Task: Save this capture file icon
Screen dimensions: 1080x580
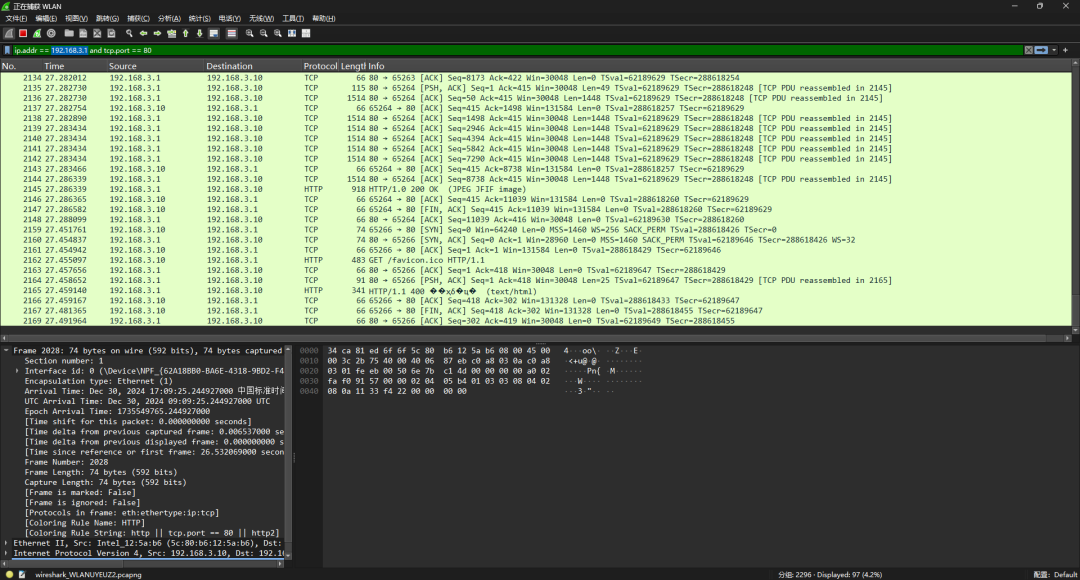Action: point(83,33)
